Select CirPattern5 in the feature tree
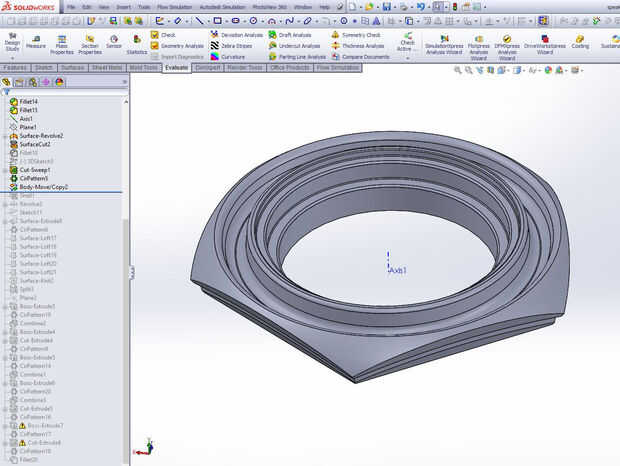This screenshot has width=620, height=466. coord(34,178)
